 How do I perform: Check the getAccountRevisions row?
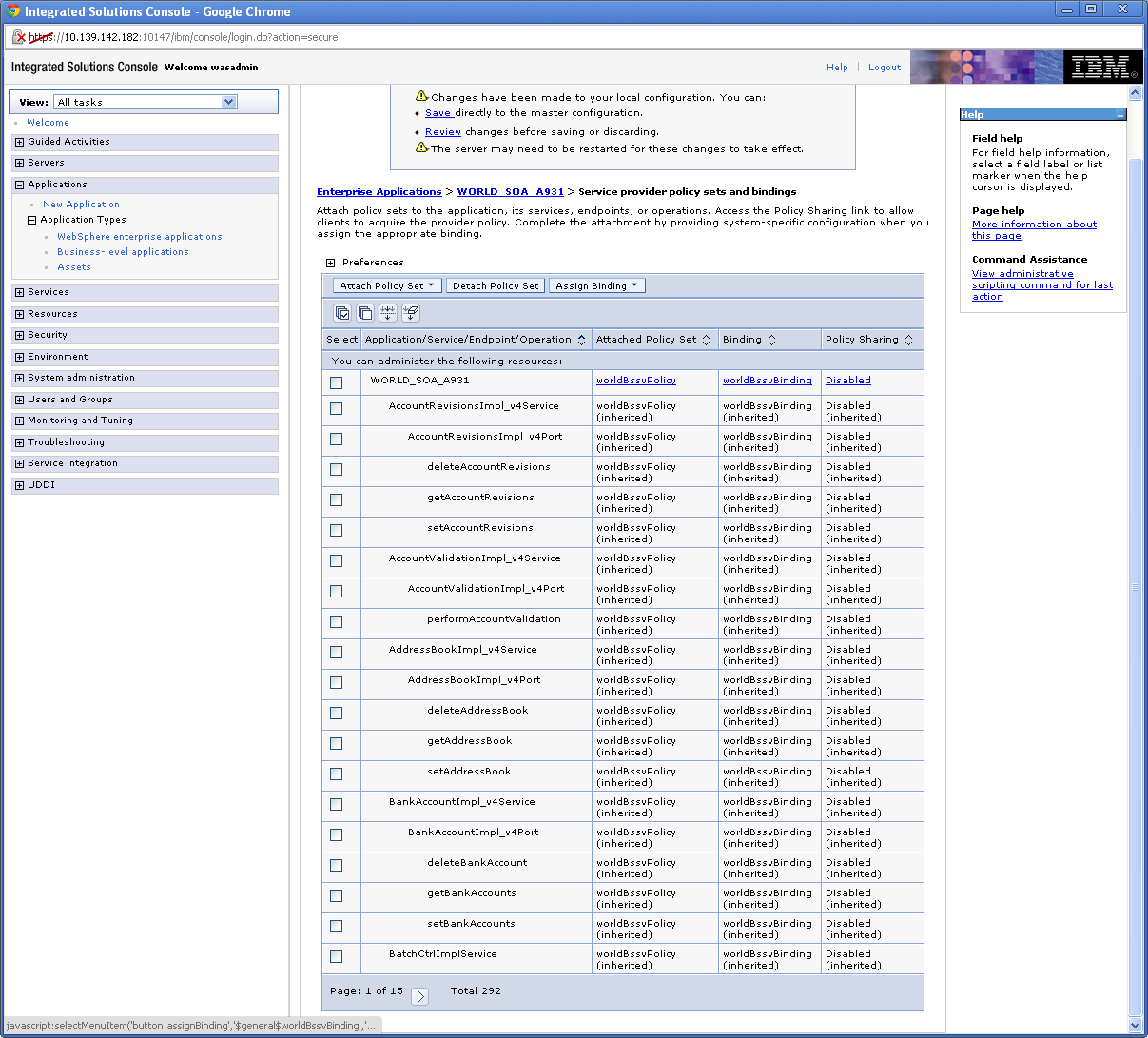(x=336, y=499)
